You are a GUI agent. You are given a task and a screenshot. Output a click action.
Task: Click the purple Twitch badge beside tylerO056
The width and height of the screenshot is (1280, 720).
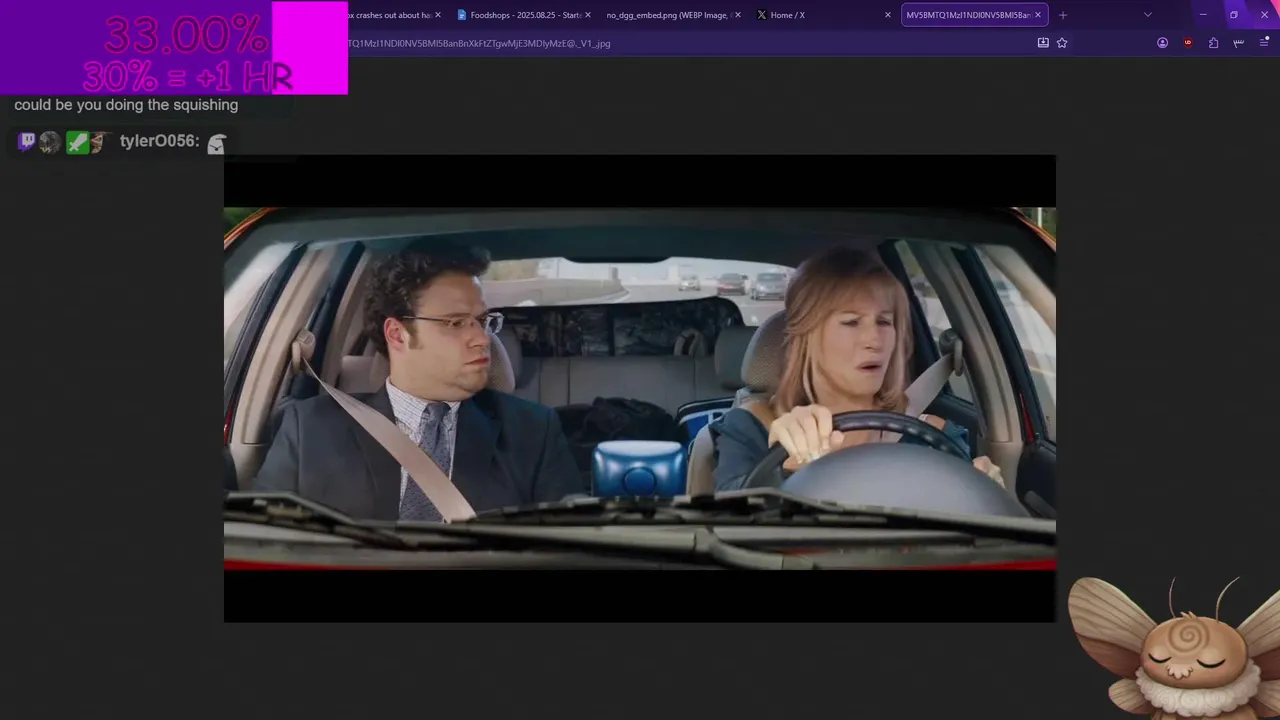tap(27, 142)
